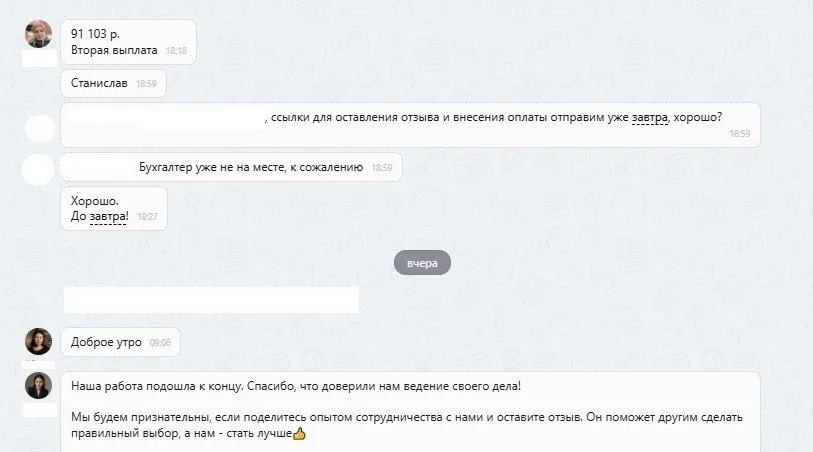This screenshot has width=813, height=452.
Task: Click the blank avatar beside the "Бухгалтер" message
Action: coord(38,169)
